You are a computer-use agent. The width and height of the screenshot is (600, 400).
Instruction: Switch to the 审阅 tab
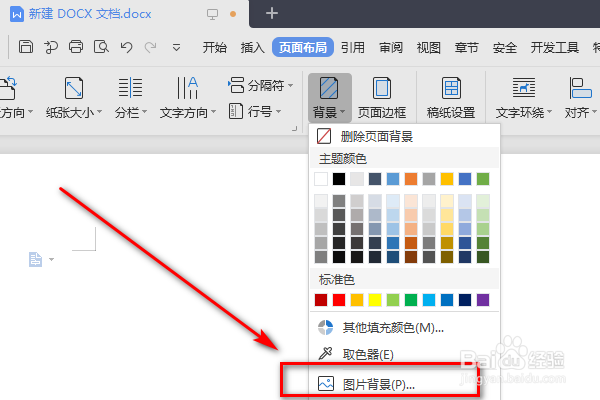pos(391,47)
